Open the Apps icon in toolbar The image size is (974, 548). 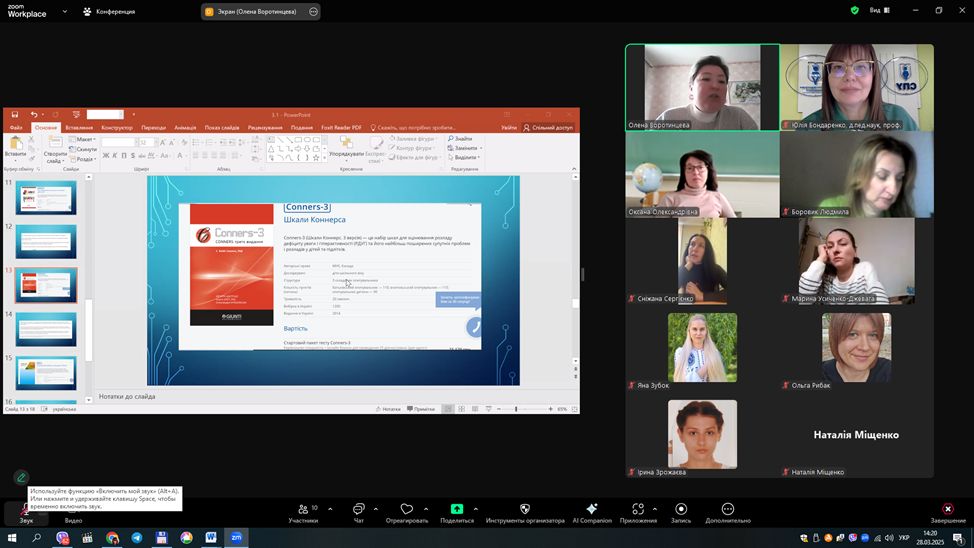pyautogui.click(x=638, y=510)
